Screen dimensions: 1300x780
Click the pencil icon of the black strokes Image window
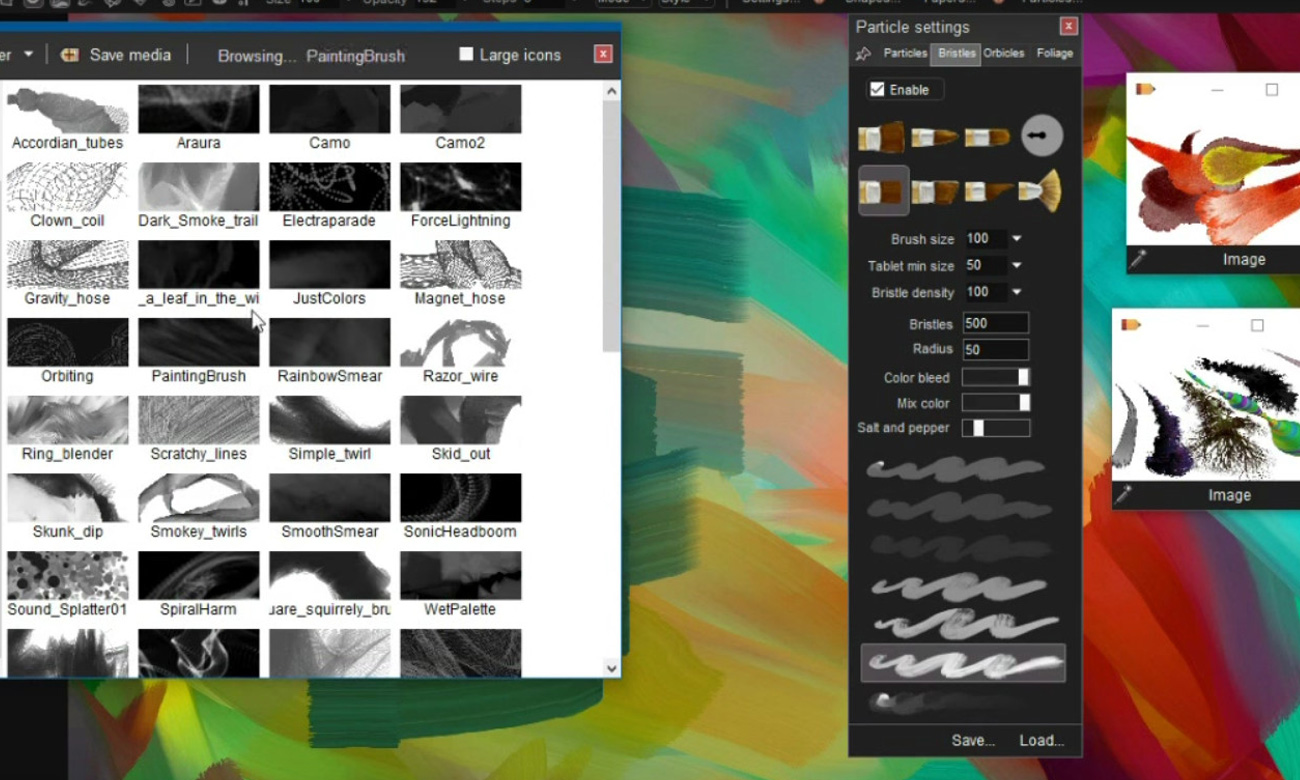(1130, 325)
